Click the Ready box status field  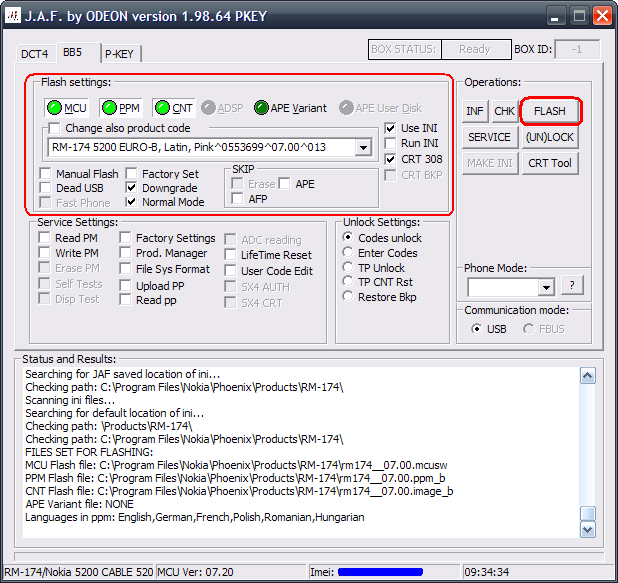tap(476, 49)
